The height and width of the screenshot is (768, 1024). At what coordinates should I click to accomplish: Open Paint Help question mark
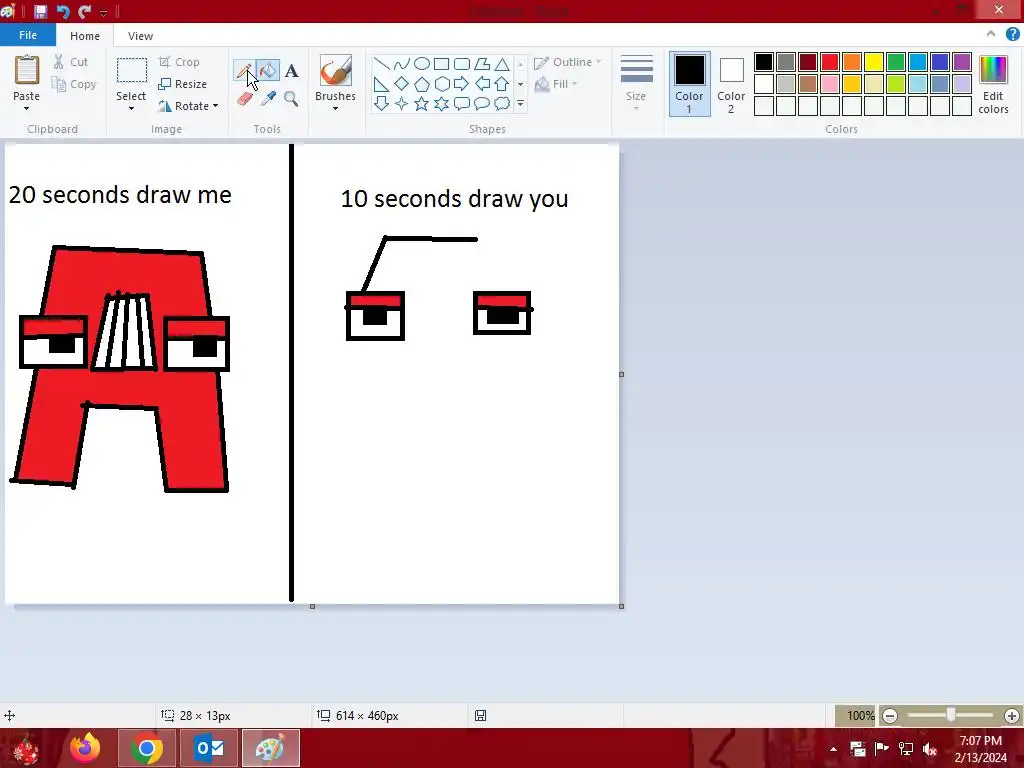click(1012, 35)
